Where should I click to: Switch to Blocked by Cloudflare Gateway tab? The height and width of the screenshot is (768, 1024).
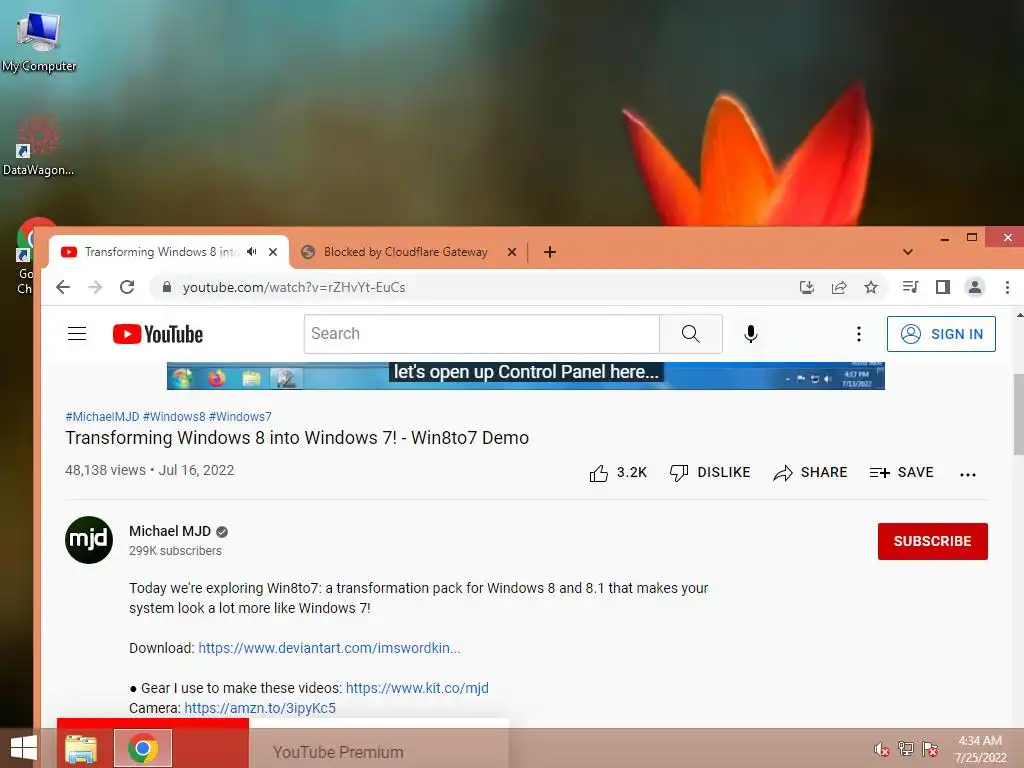tap(409, 252)
